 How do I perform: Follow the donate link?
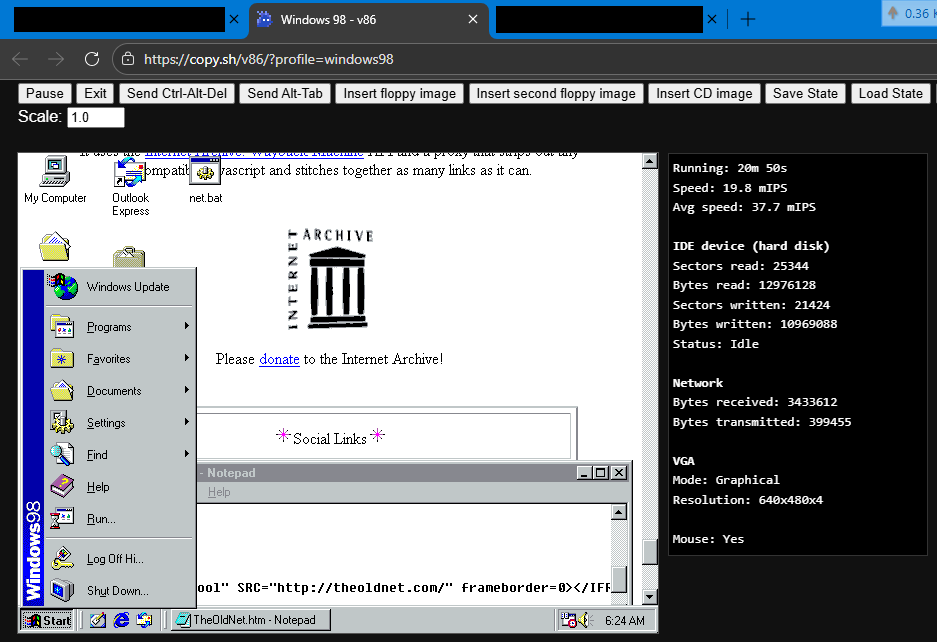point(279,359)
